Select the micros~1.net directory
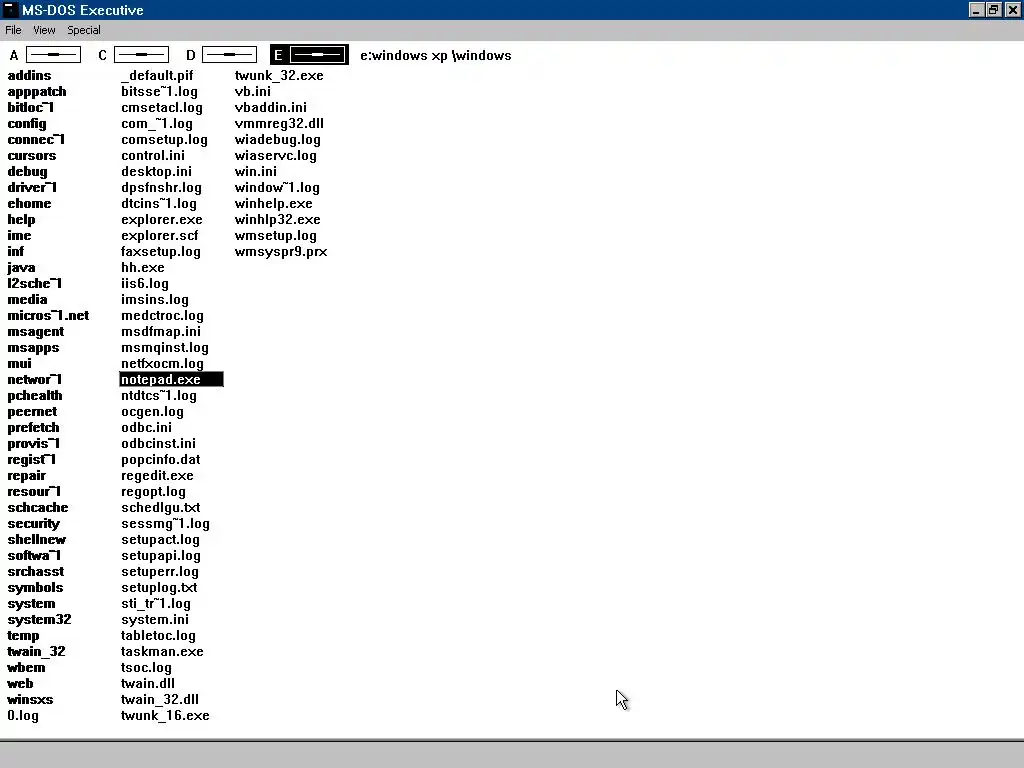1024x768 pixels. point(48,315)
